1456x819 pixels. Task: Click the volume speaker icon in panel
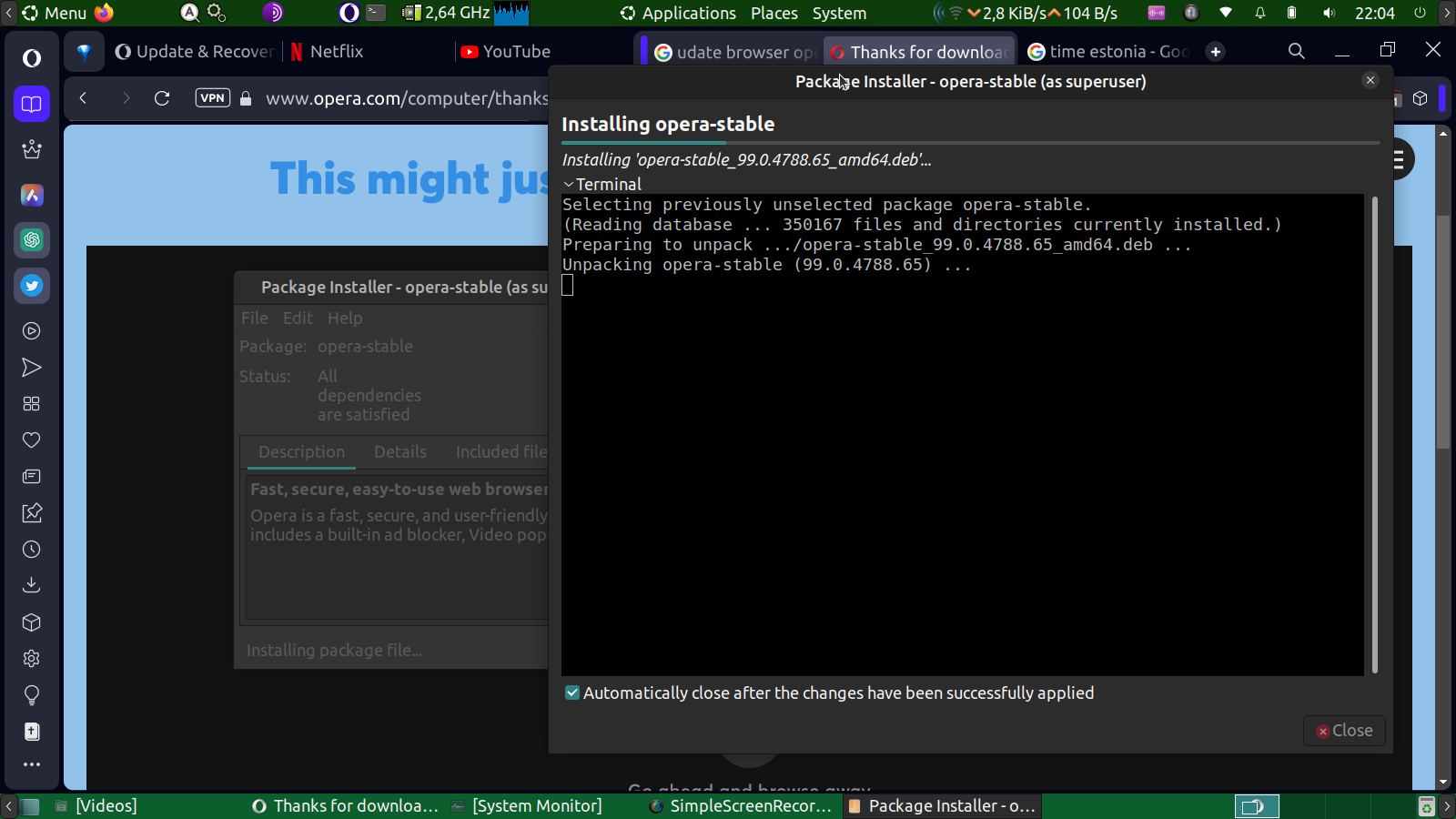pos(1329,13)
